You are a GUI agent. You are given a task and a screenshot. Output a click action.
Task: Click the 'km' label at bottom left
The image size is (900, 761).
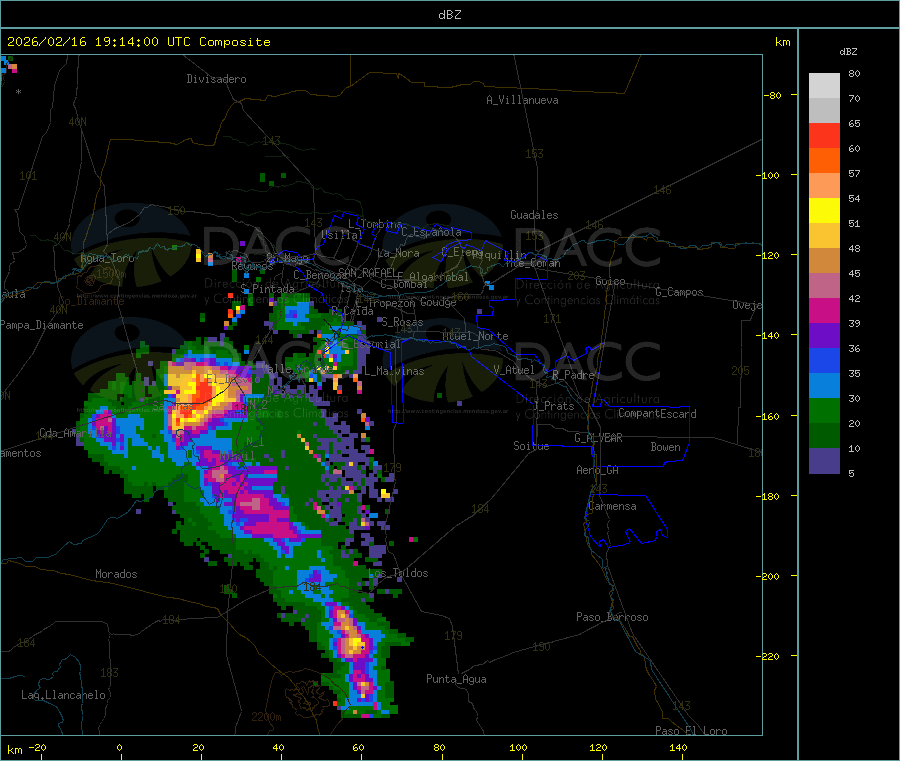point(15,750)
